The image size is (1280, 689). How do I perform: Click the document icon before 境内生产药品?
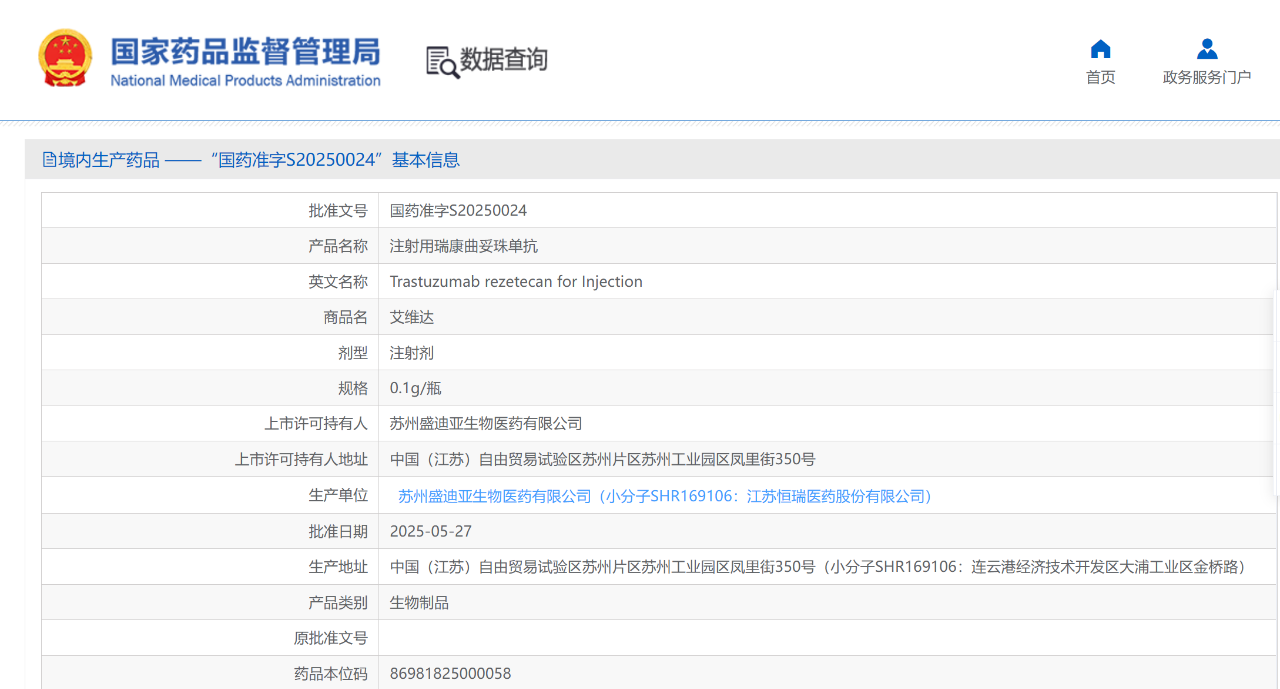pyautogui.click(x=49, y=160)
